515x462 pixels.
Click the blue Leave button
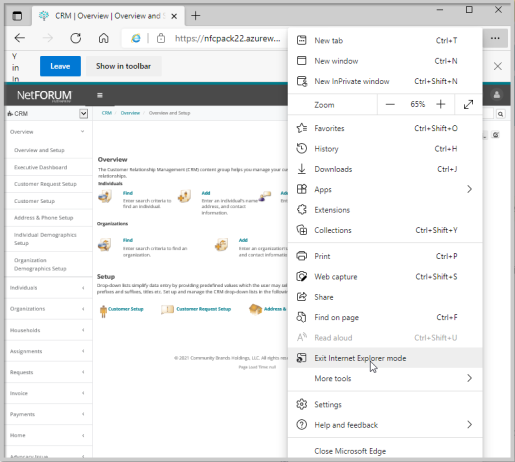pyautogui.click(x=60, y=66)
